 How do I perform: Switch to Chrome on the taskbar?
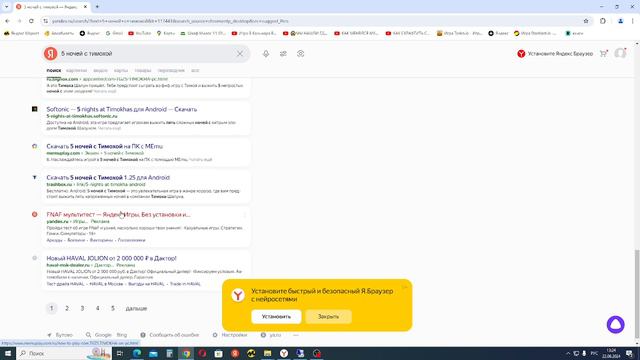click(186, 353)
